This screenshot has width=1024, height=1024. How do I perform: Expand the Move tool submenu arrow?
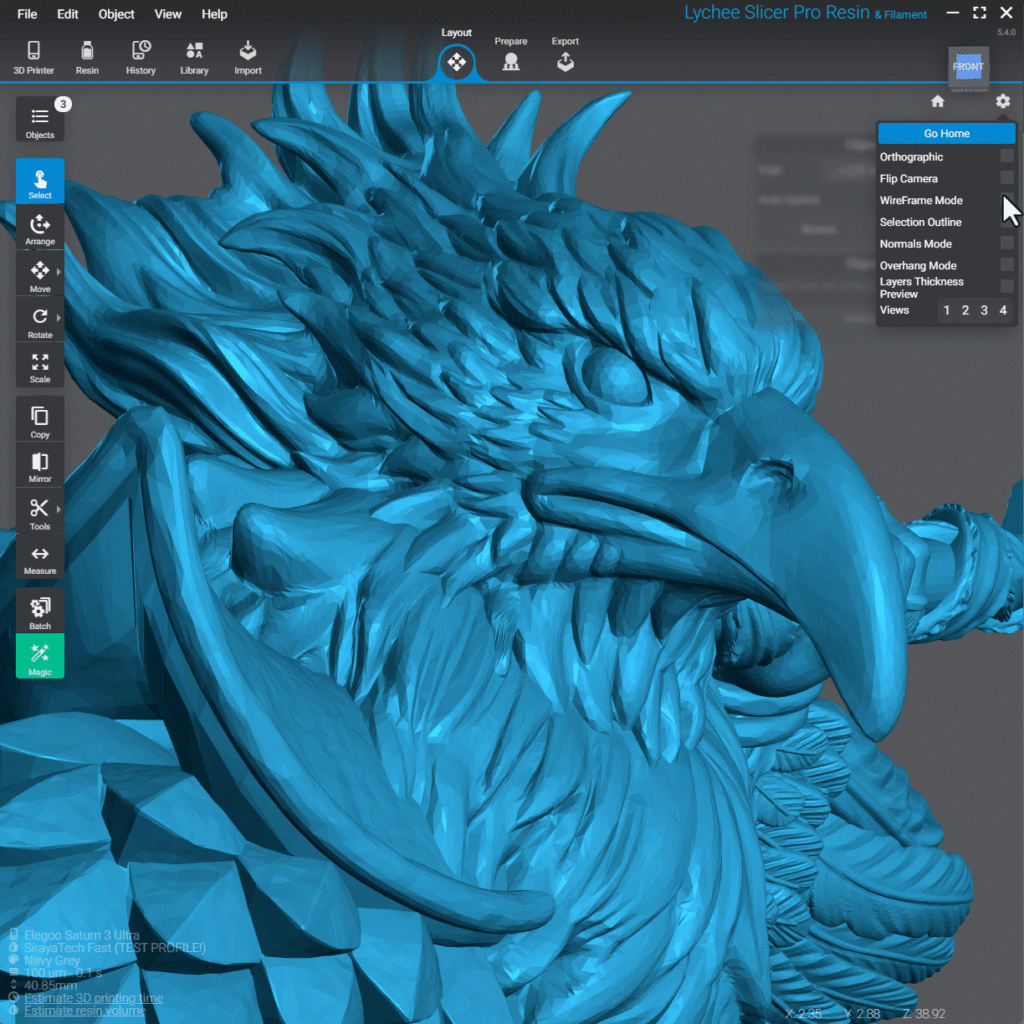pos(59,272)
